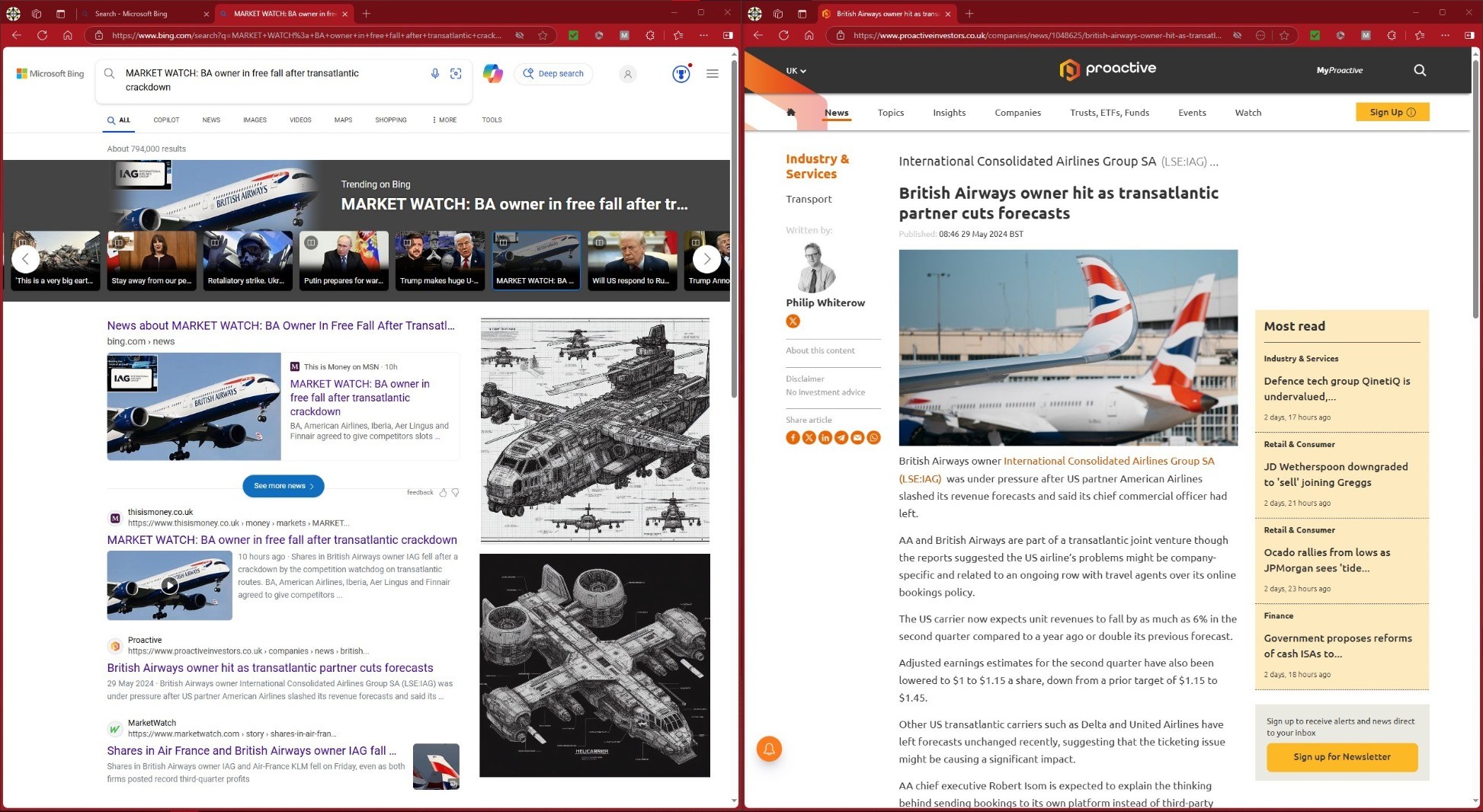
Task: Open a new tab in the Bing window
Action: (367, 14)
